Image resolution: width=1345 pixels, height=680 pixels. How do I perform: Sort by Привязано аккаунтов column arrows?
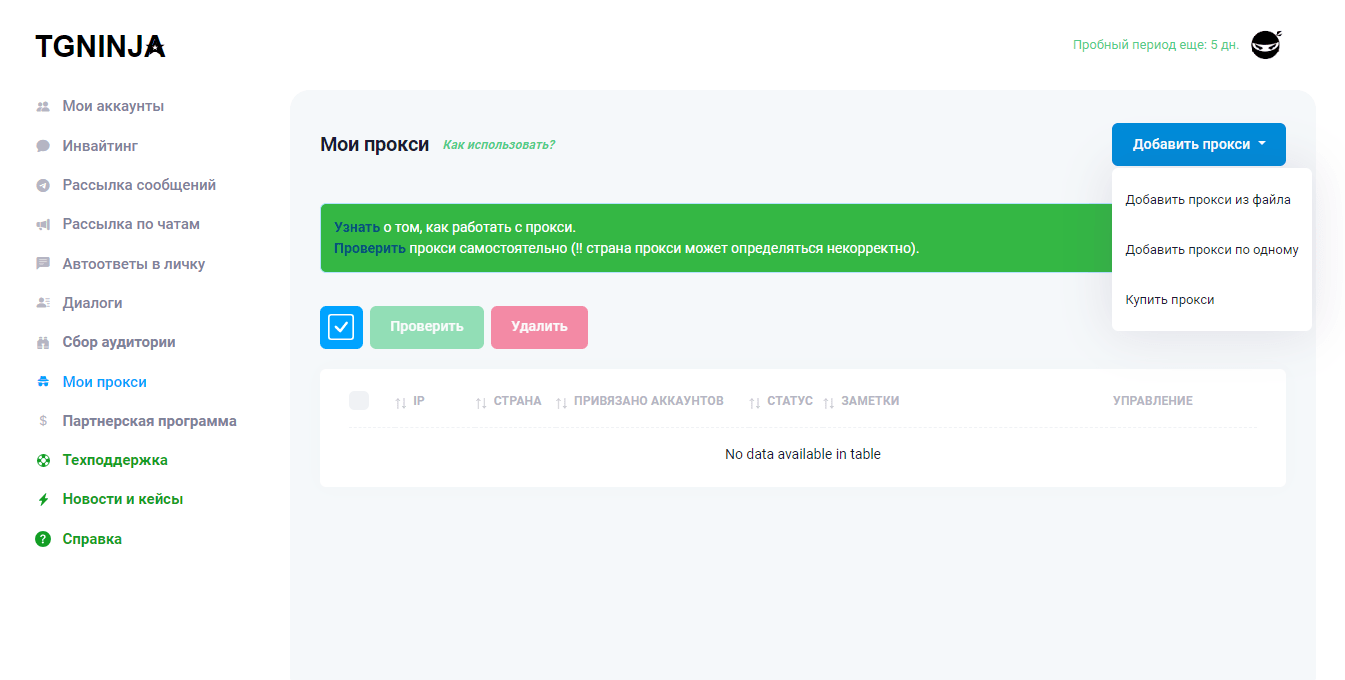click(x=561, y=402)
